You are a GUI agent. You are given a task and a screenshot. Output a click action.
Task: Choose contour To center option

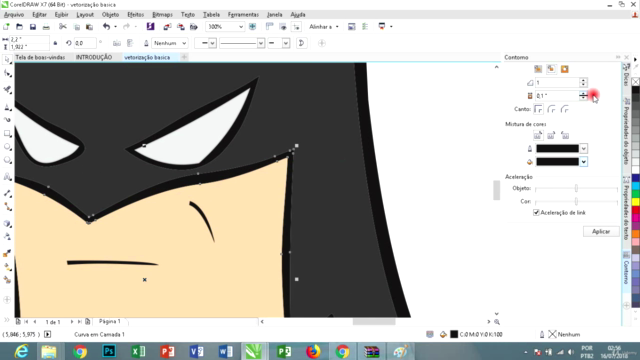[538, 69]
